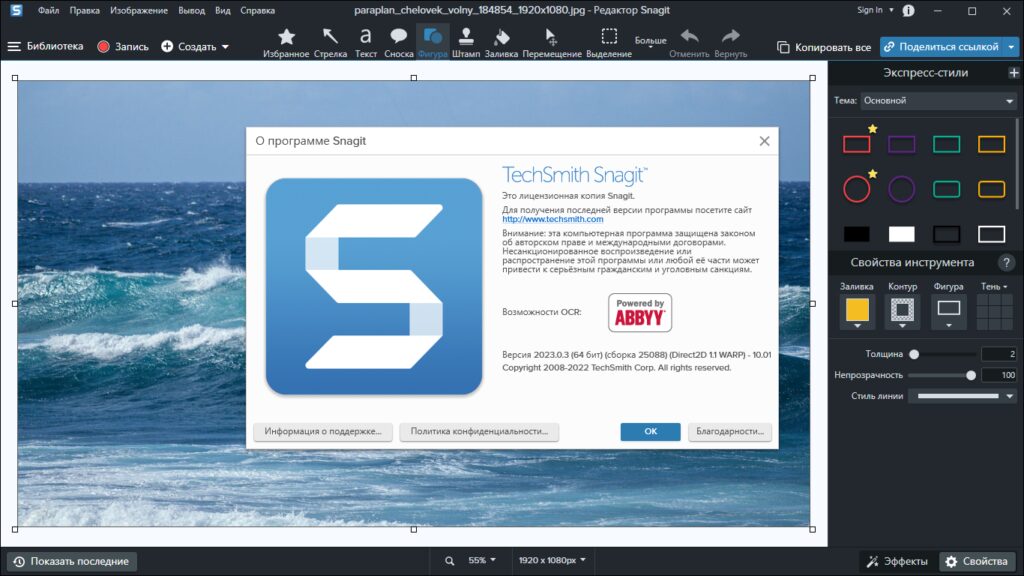Viewport: 1024px width, 576px height.
Task: Open the Справка menu
Action: [257, 9]
